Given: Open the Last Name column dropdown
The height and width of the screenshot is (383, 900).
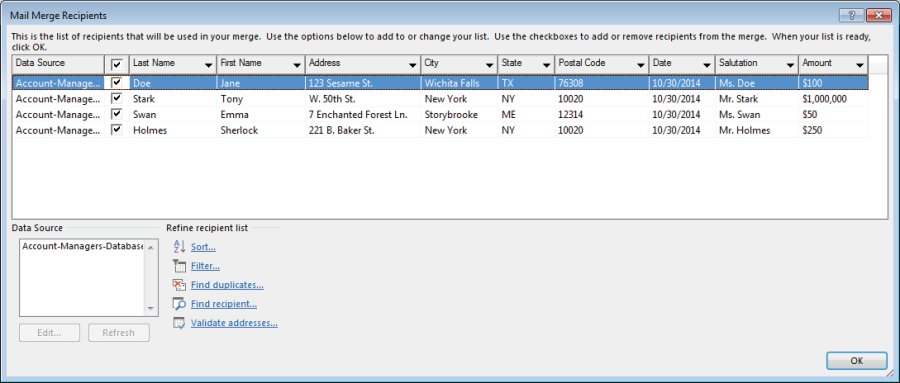Looking at the screenshot, I should (x=209, y=65).
